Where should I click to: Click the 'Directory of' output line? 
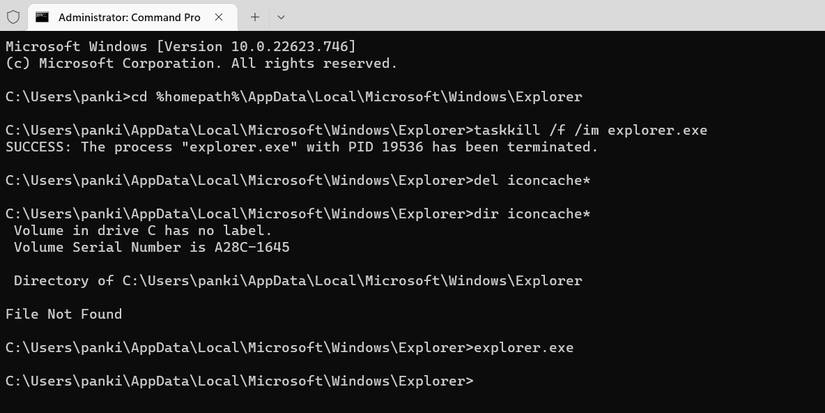[297, 281]
